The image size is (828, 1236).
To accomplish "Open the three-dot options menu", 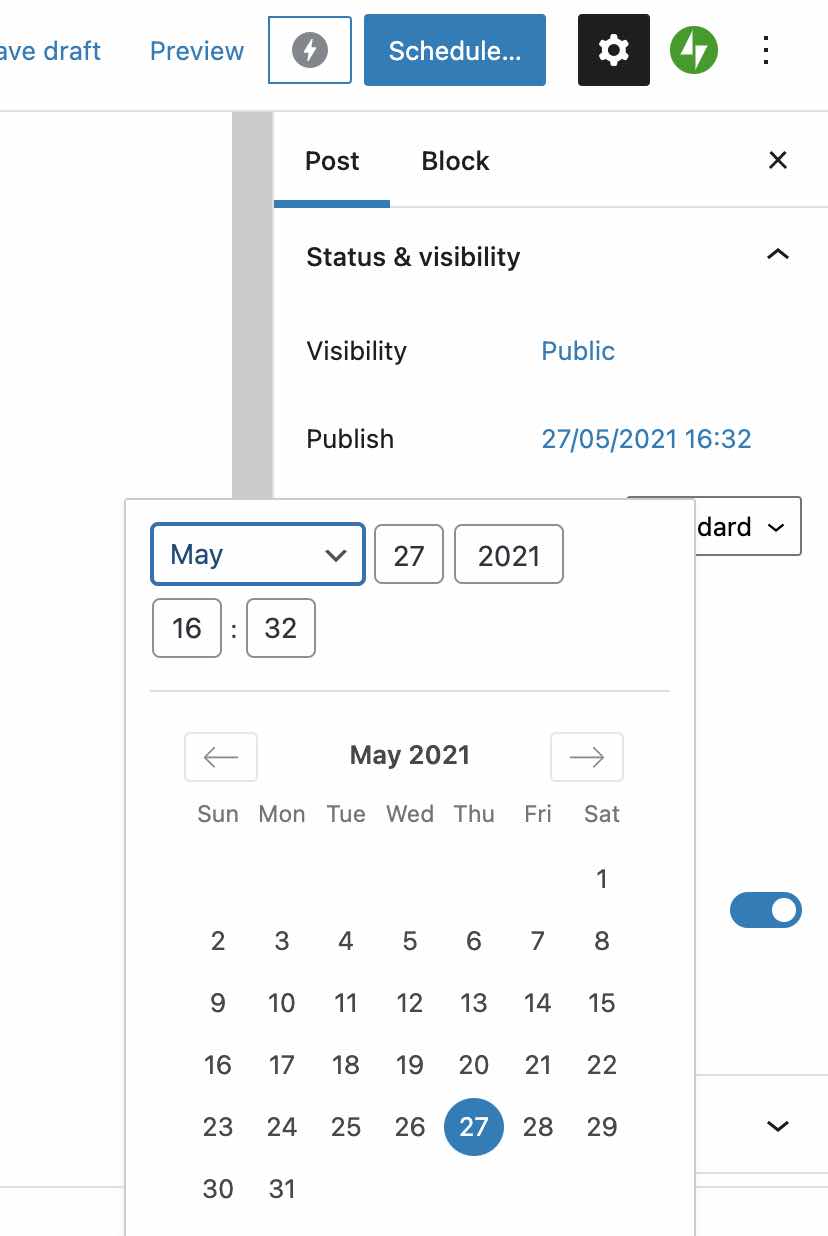I will click(x=766, y=50).
